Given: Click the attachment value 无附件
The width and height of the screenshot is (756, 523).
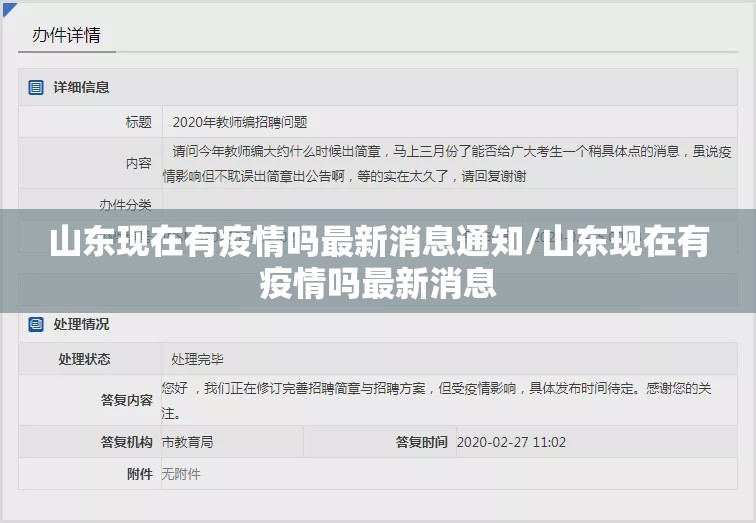Looking at the screenshot, I should [181, 474].
